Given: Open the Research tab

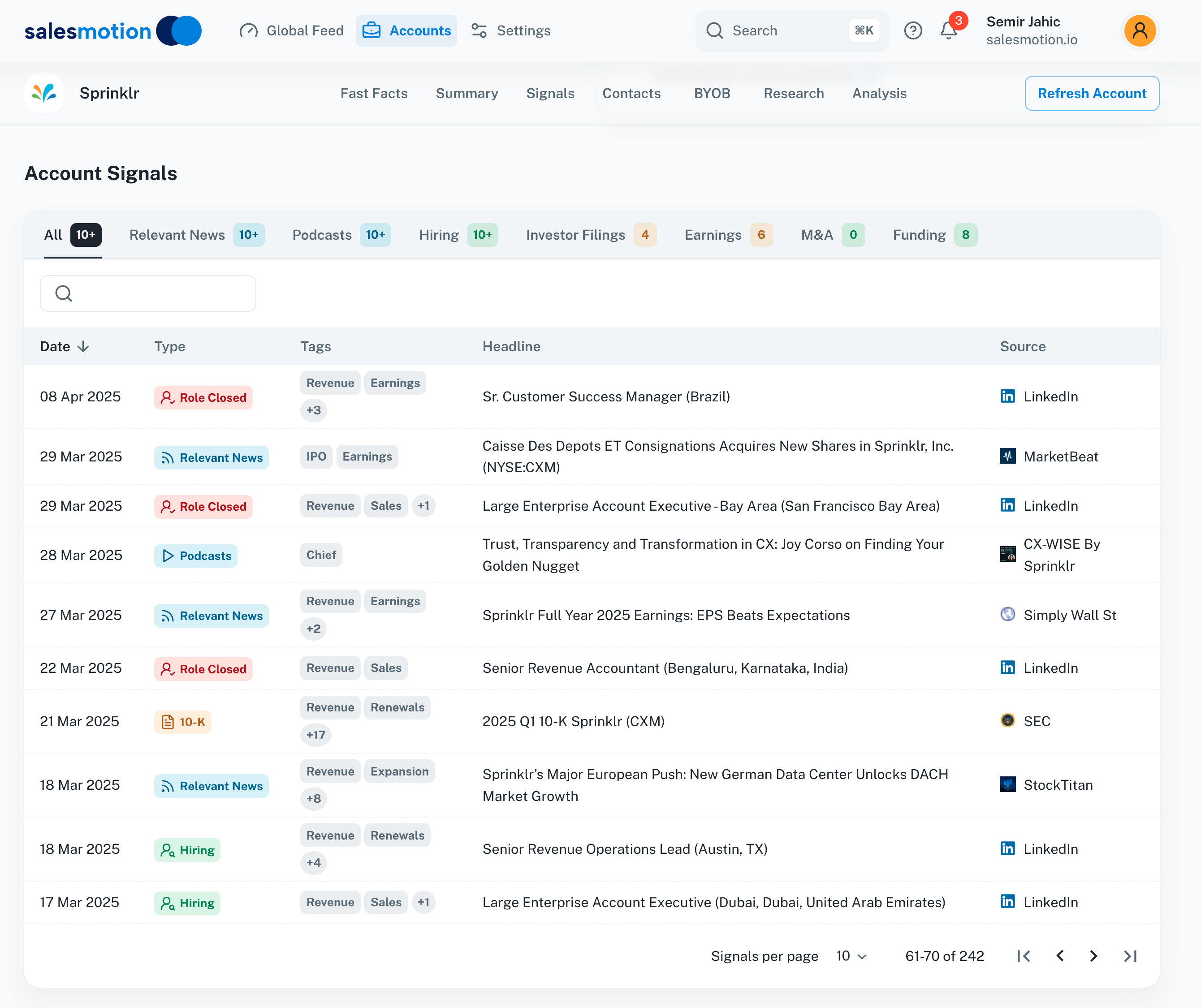Looking at the screenshot, I should (794, 93).
